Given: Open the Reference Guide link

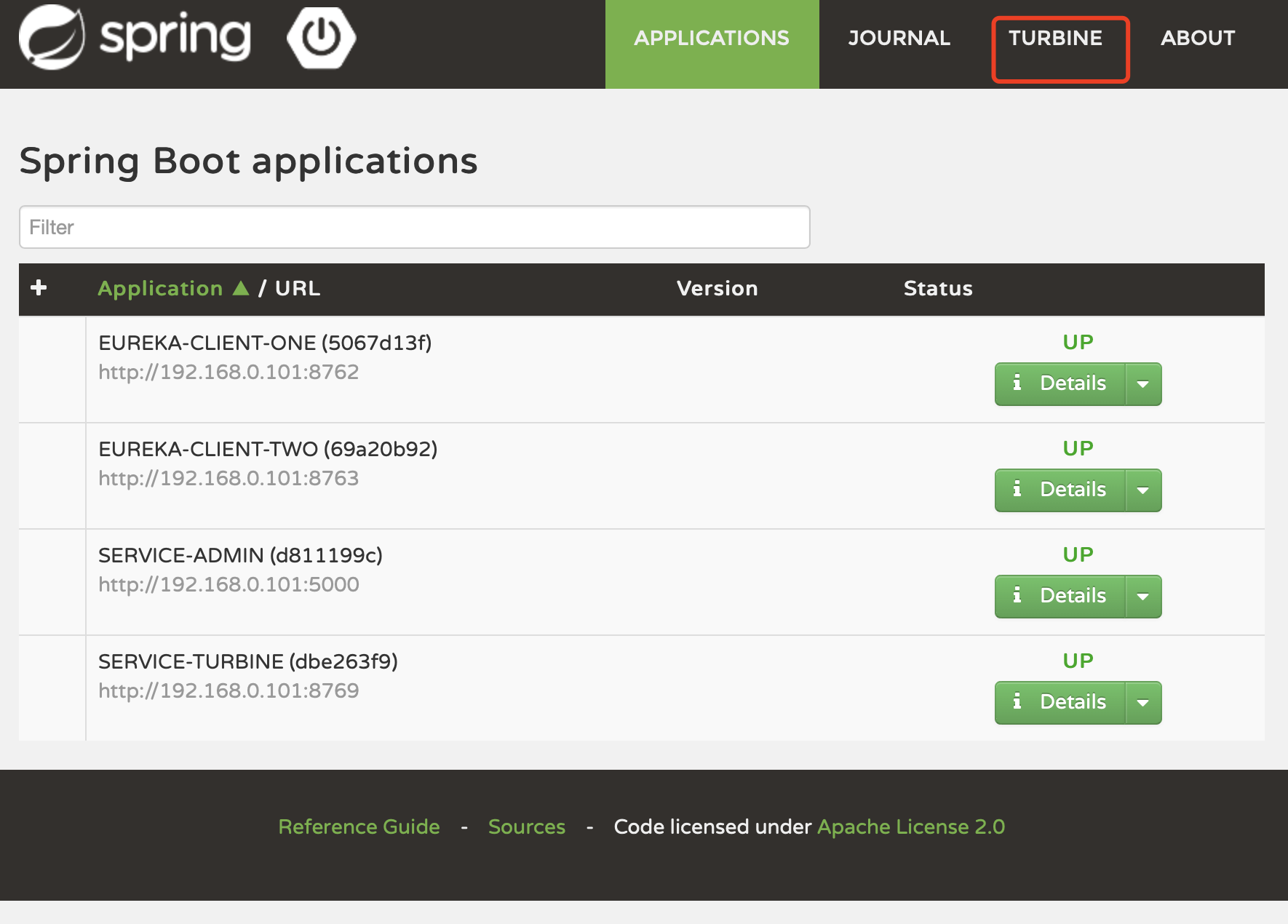Looking at the screenshot, I should (359, 827).
